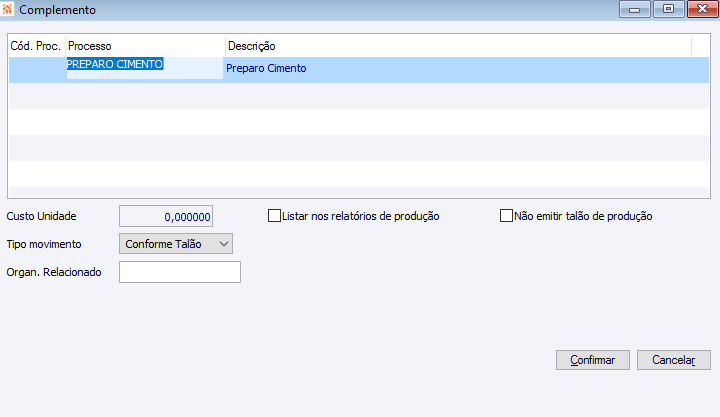This screenshot has height=417, width=720.
Task: Click the Complemento window app icon
Action: 7,9
